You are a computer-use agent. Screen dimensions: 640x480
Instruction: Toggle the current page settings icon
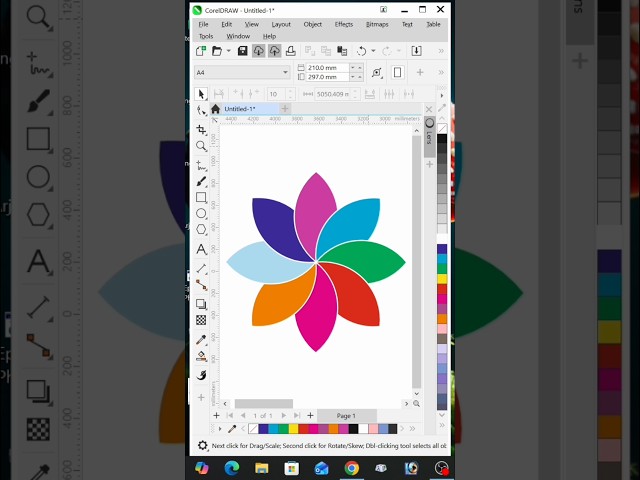pyautogui.click(x=377, y=73)
